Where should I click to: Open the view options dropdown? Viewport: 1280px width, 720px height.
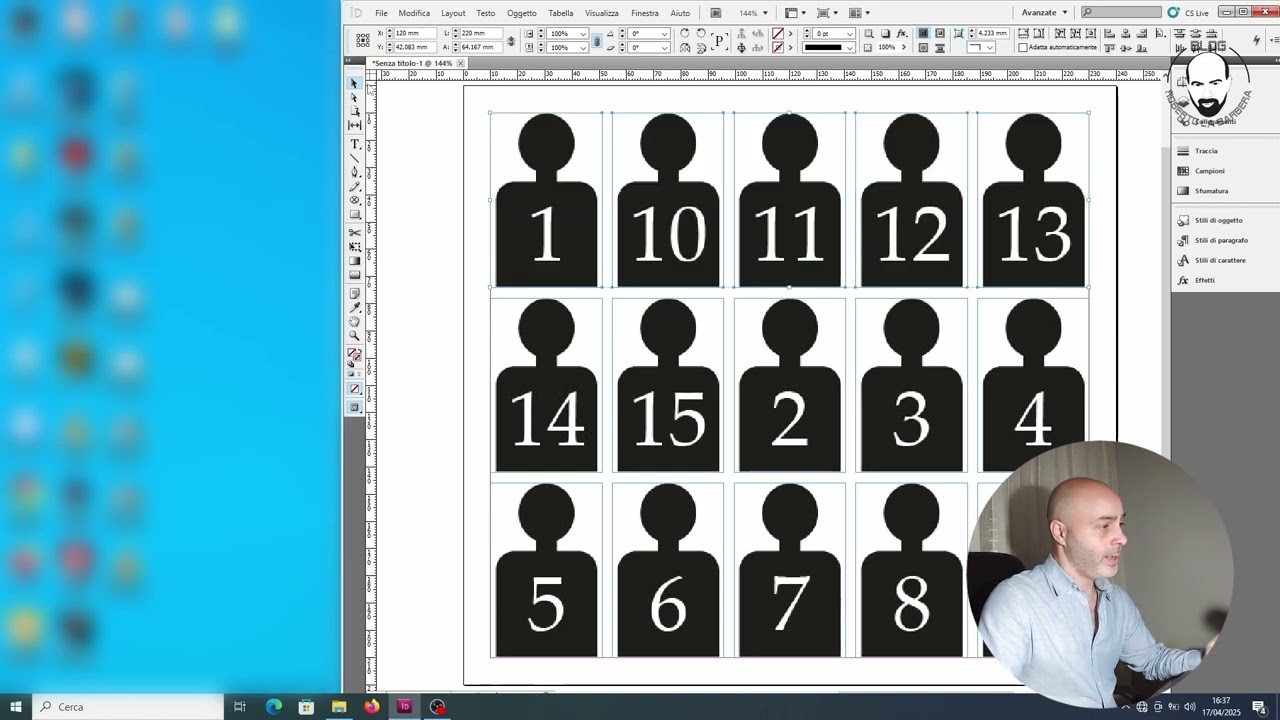coord(803,13)
